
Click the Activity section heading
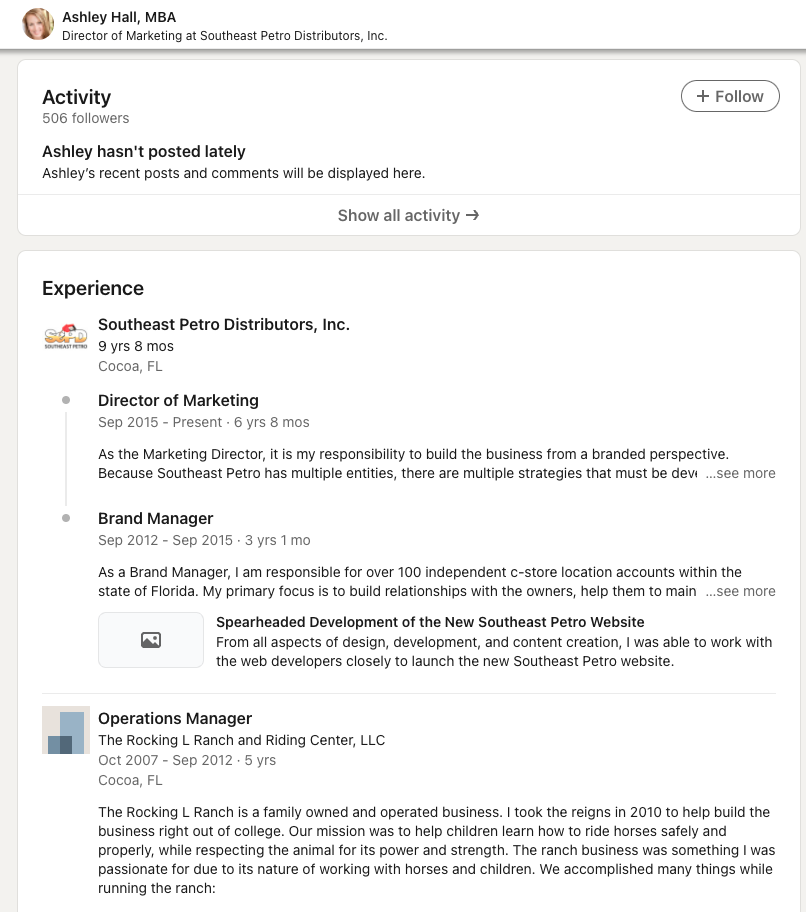tap(76, 97)
